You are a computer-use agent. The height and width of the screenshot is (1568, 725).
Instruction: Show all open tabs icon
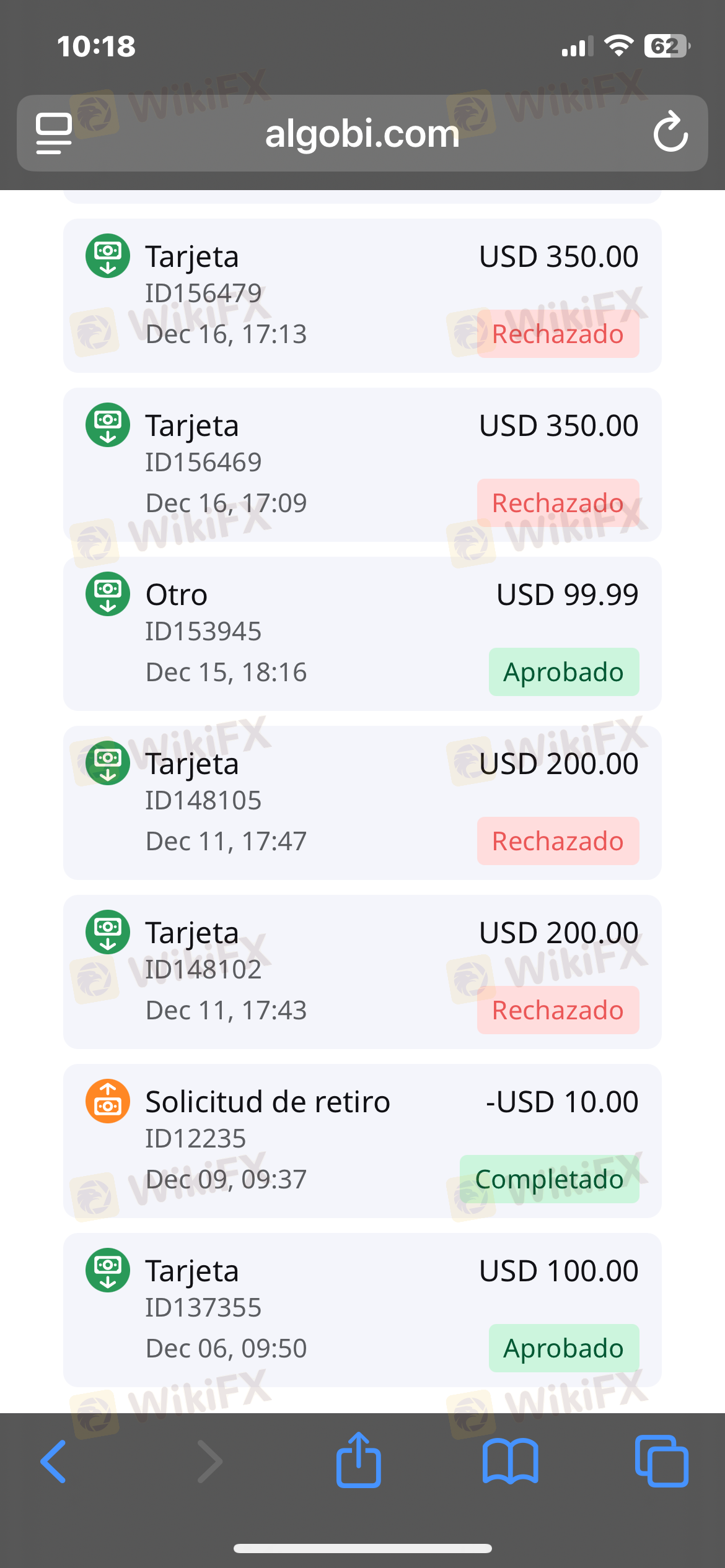(661, 1461)
